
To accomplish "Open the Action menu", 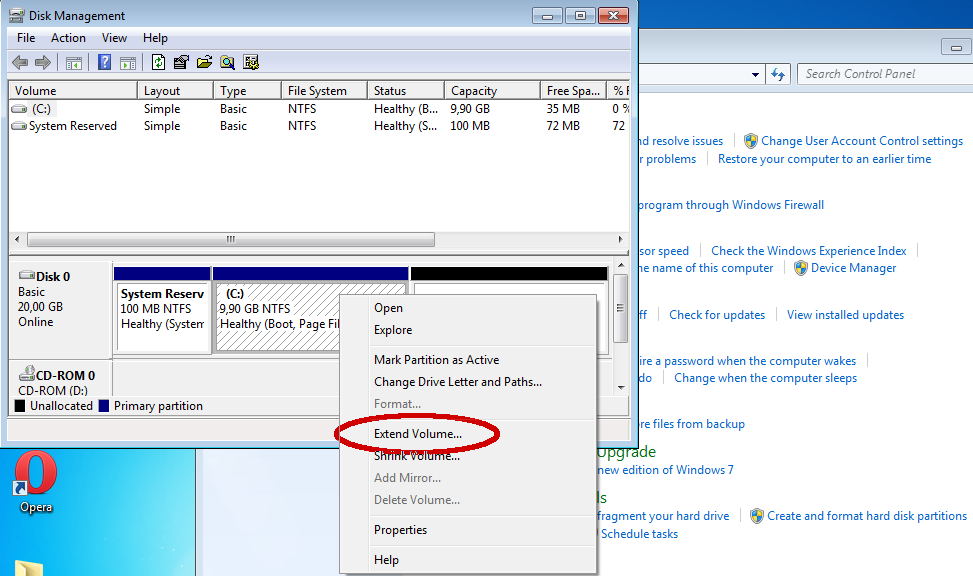I will click(x=68, y=38).
